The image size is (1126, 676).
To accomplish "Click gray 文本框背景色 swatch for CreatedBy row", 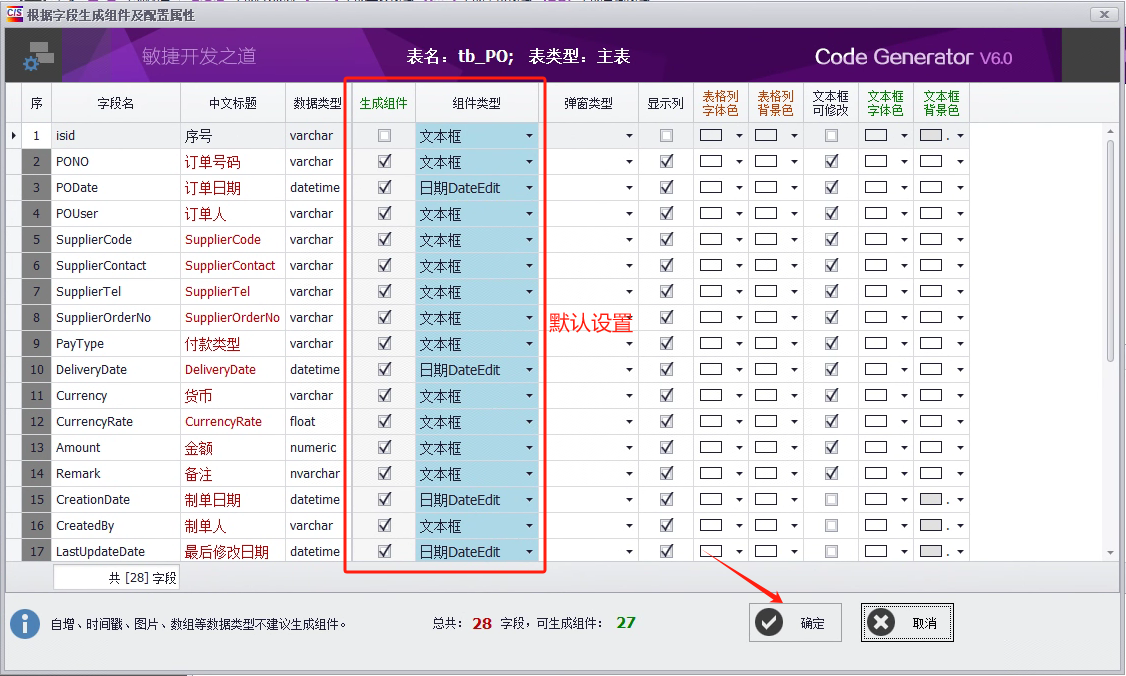I will [x=931, y=525].
